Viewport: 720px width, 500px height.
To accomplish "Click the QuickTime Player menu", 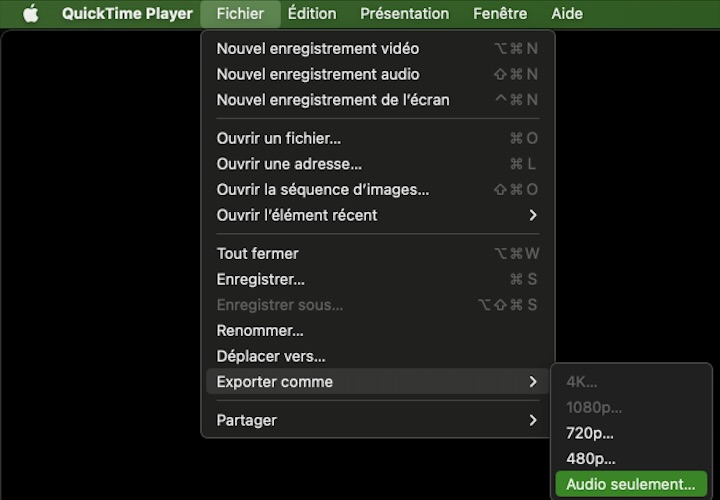I will [x=127, y=14].
